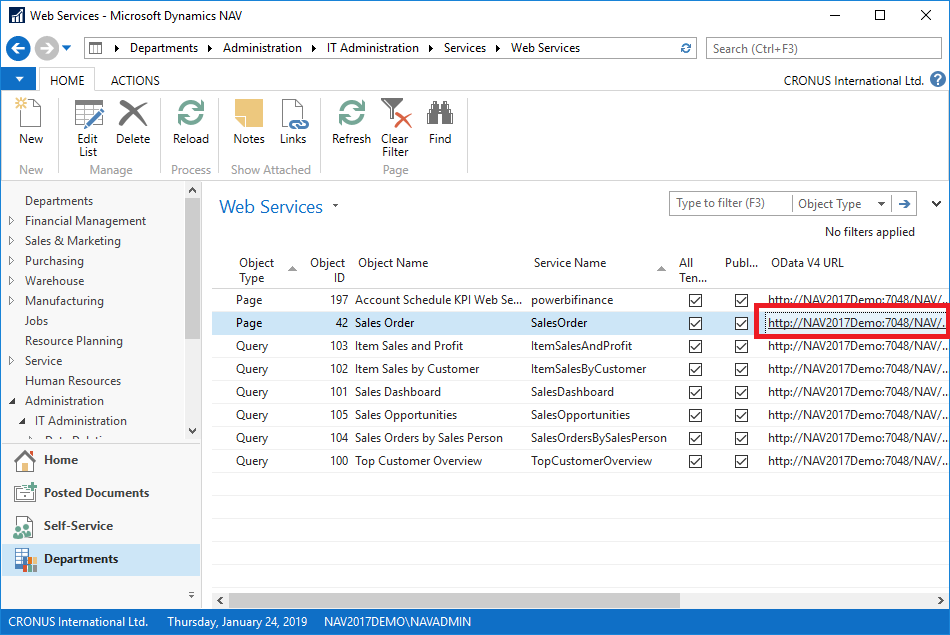Click Administration in the breadcrumb path
Image resolution: width=950 pixels, height=635 pixels.
pyautogui.click(x=262, y=48)
